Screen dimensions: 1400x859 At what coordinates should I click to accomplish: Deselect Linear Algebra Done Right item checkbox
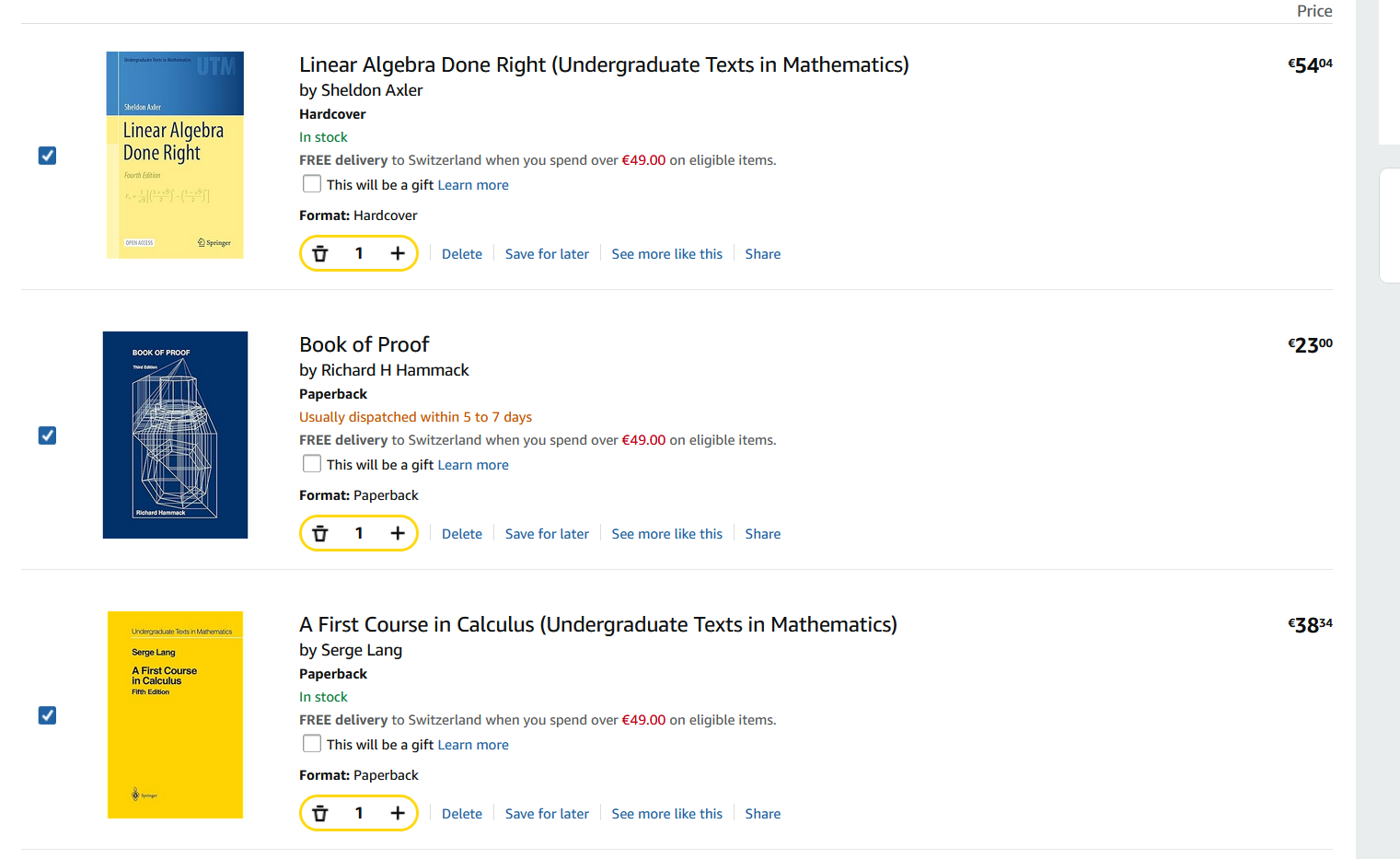tap(48, 156)
